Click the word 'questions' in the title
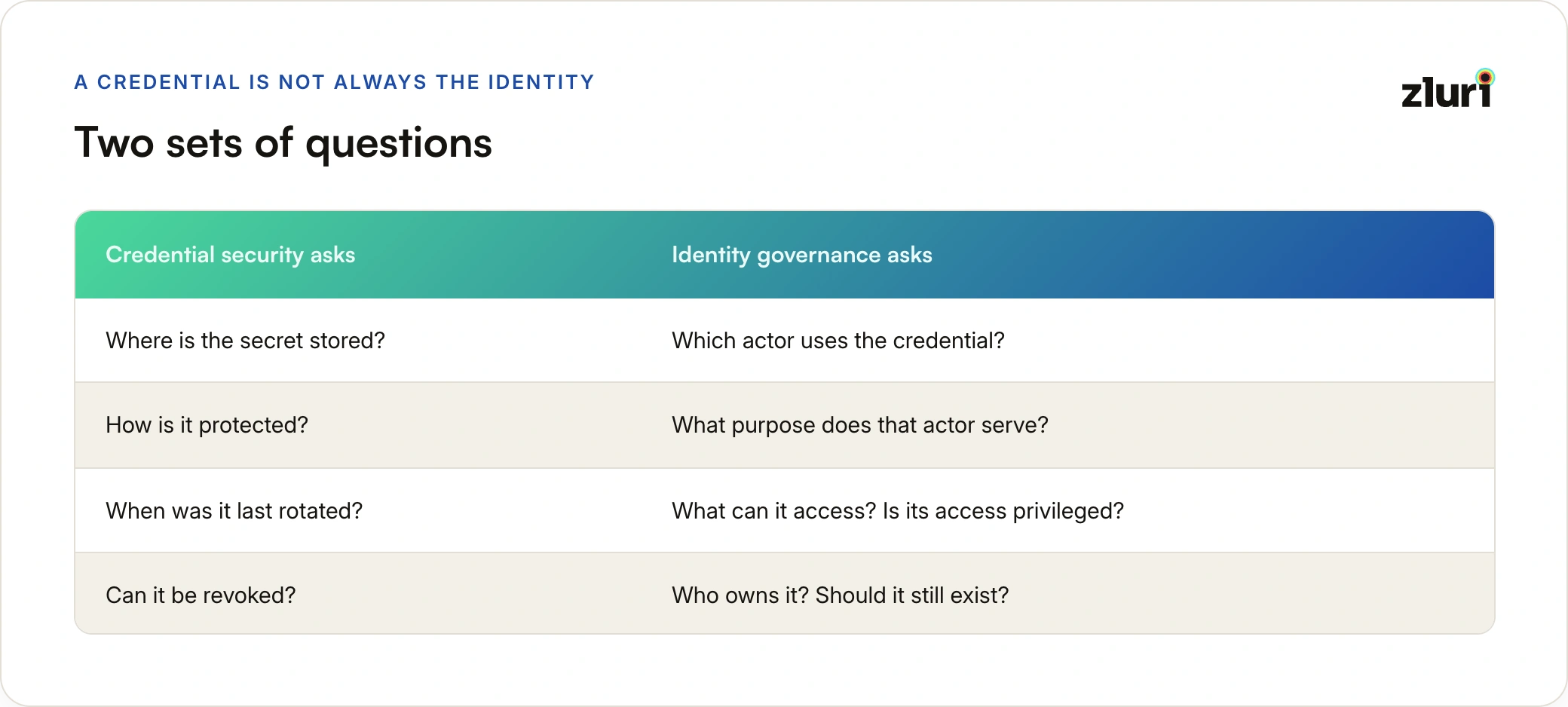 tap(399, 145)
